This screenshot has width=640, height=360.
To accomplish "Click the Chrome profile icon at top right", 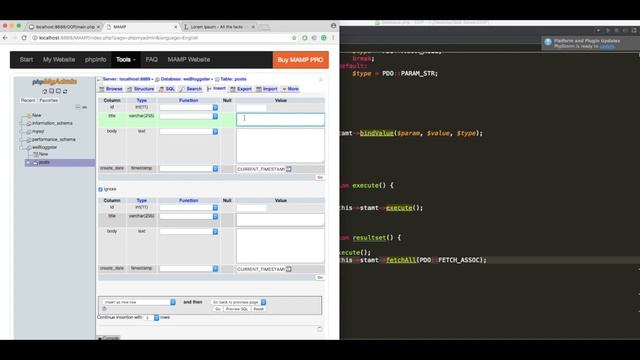I will 333,26.
